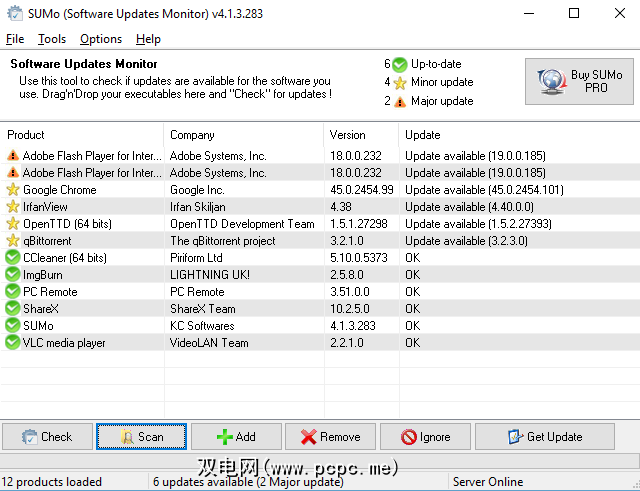This screenshot has width=640, height=491.
Task: Open the Help menu
Action: pos(148,39)
